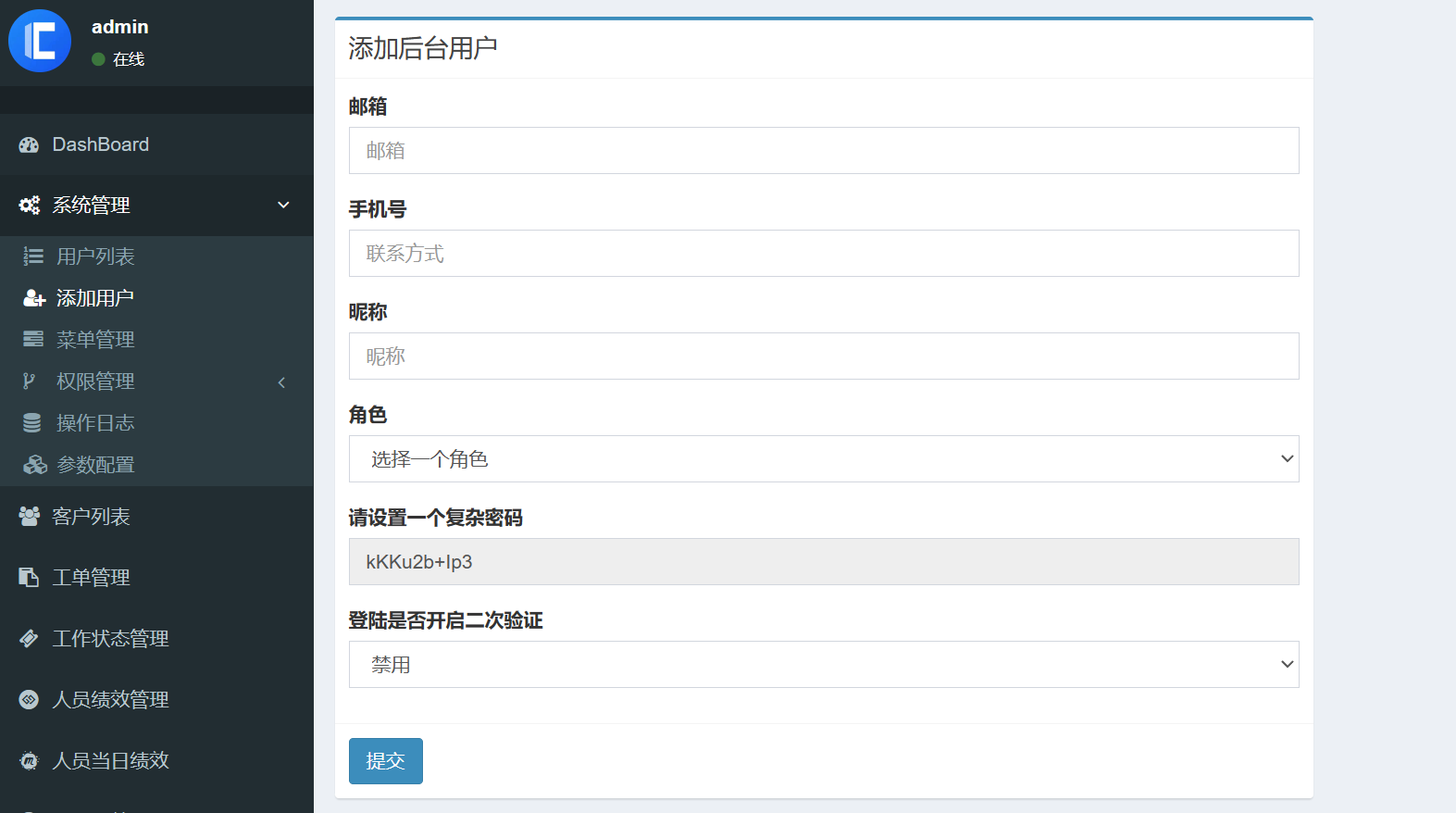Open 人员绩效管理 menu item
Screen dimensions: 1456x813
pyautogui.click(x=156, y=700)
